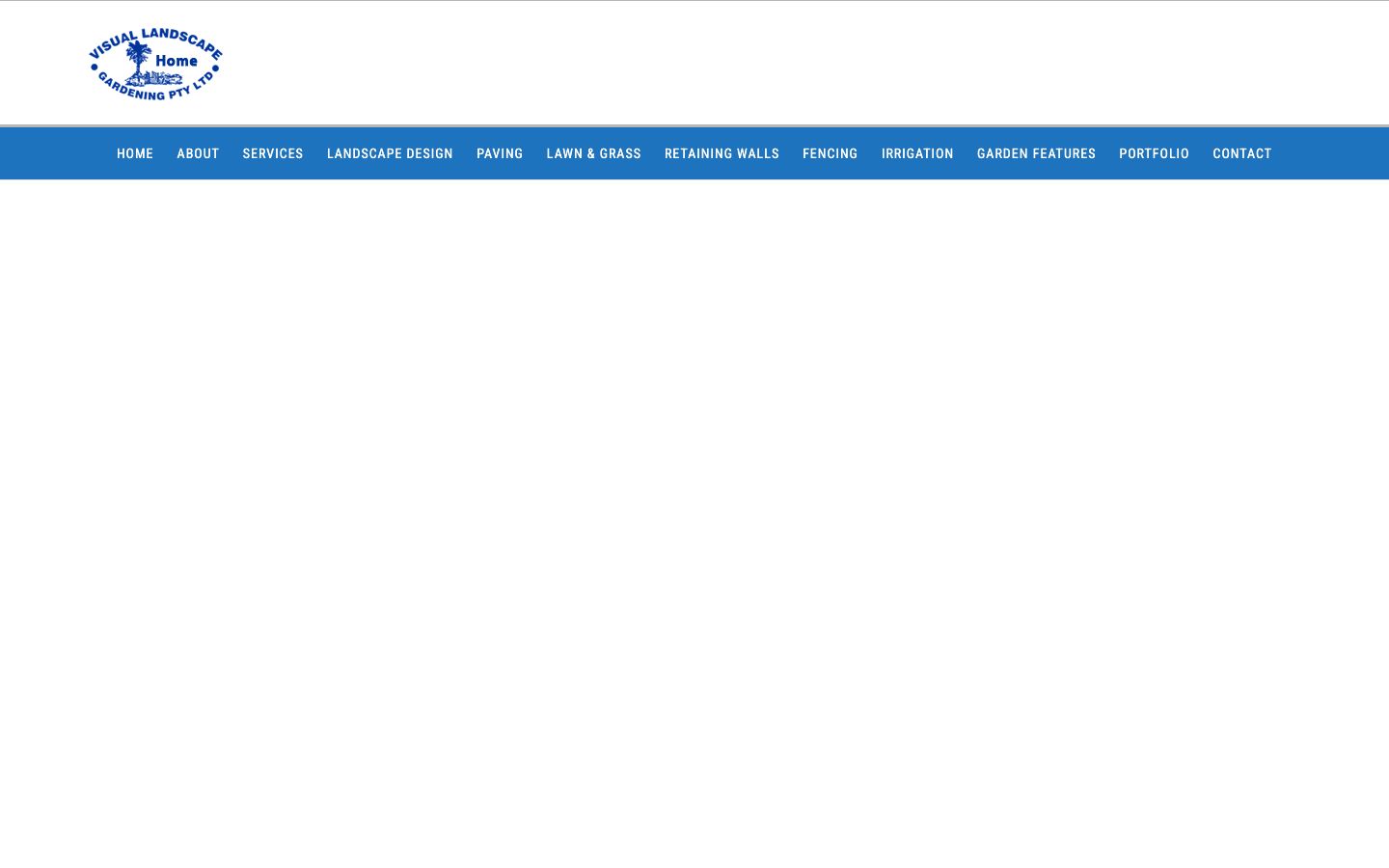Open the About page
Screen dimensions: 1389x868
click(198, 153)
